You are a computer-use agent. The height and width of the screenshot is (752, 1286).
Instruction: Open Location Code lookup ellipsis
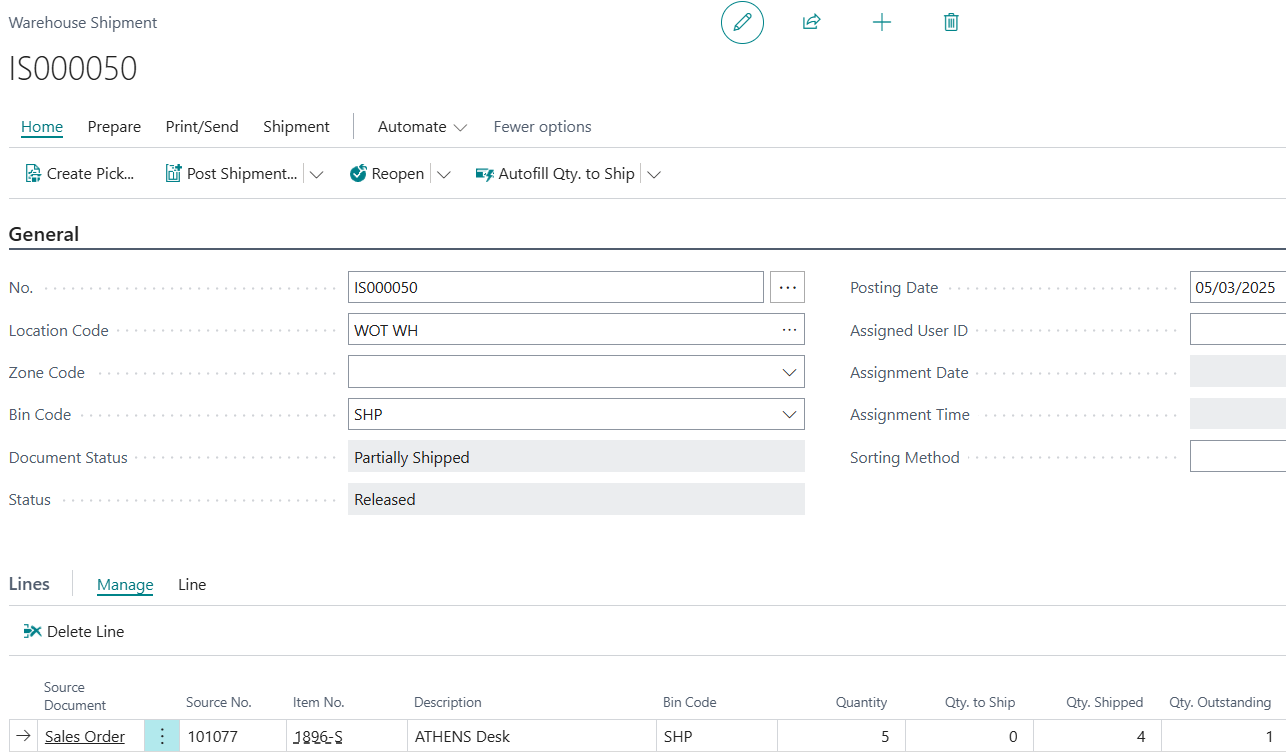[x=790, y=330]
